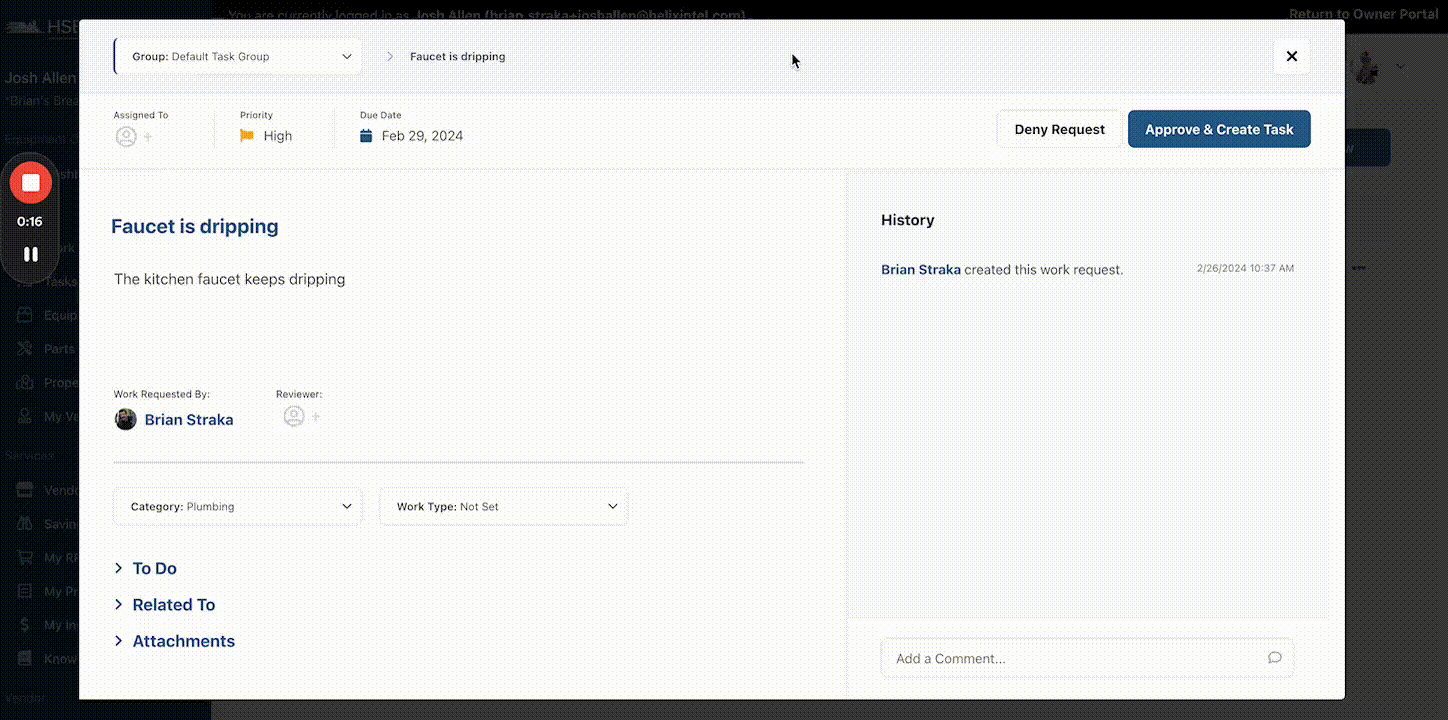Open the Parts sidebar icon in background
This screenshot has width=1448, height=720.
[25, 349]
